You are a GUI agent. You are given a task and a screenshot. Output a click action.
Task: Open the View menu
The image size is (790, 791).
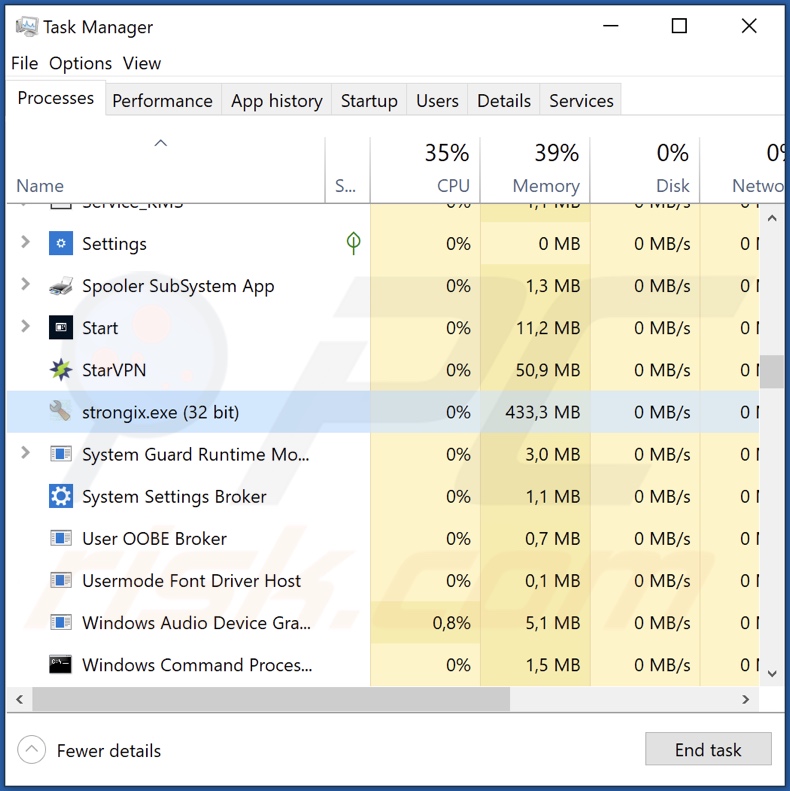coord(142,64)
